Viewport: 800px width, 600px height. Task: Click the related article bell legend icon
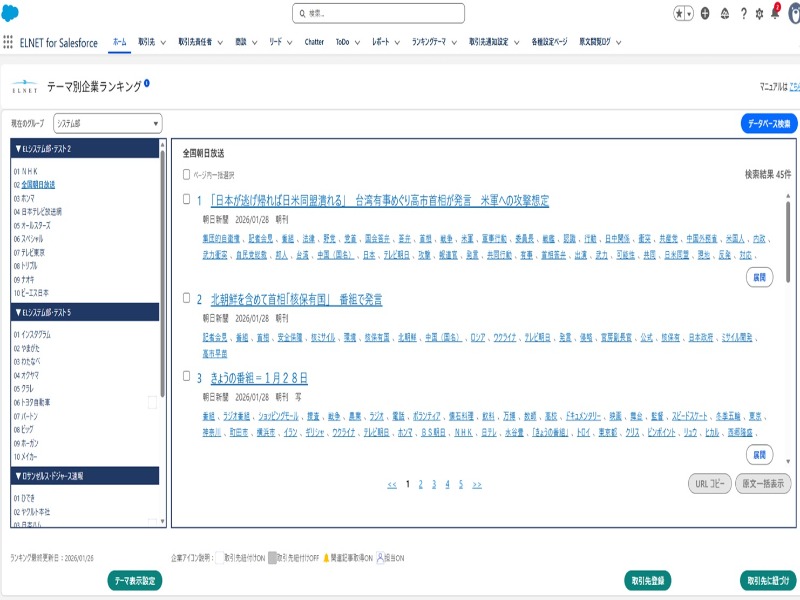pyautogui.click(x=327, y=558)
